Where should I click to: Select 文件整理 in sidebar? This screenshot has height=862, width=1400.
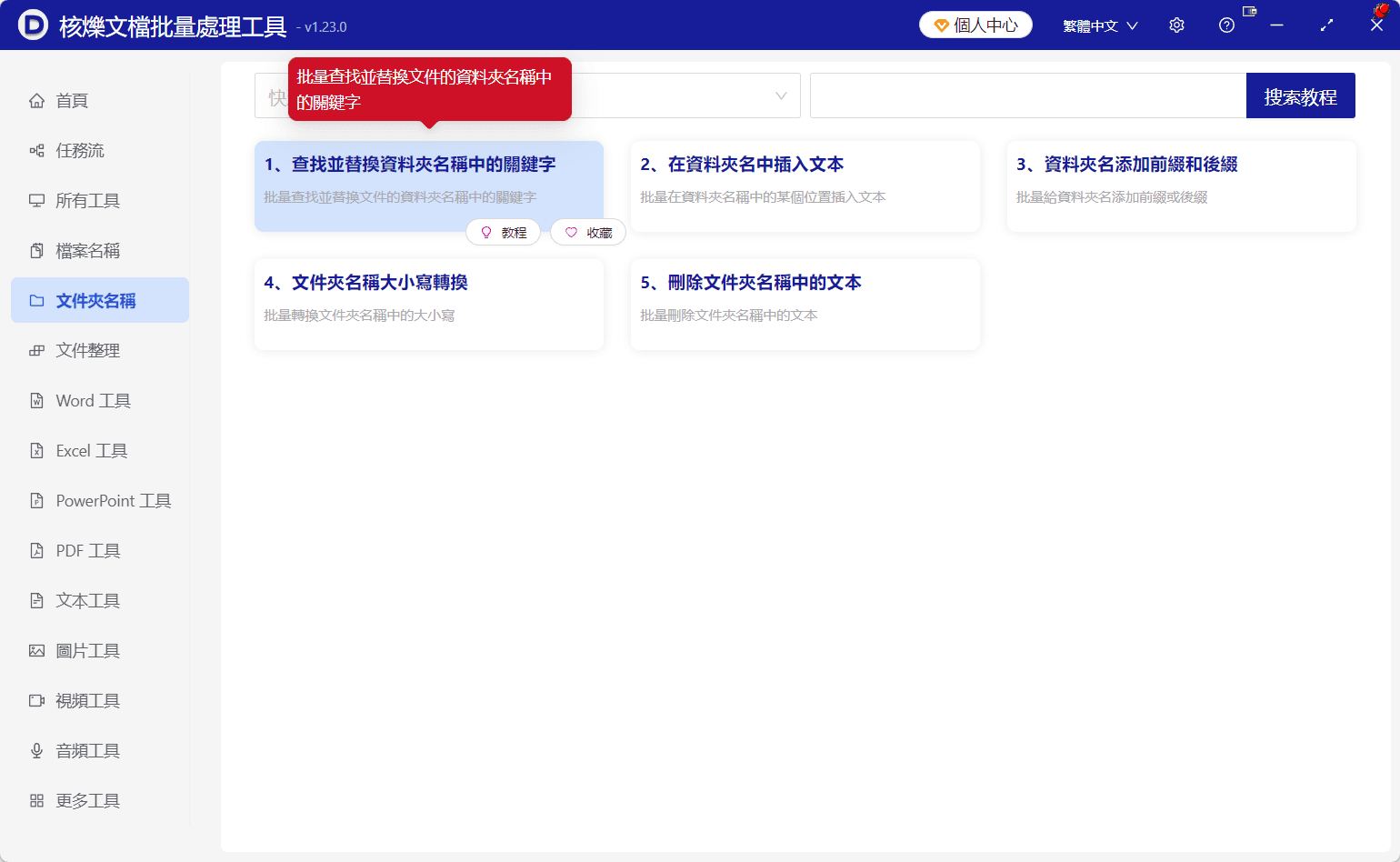coord(100,350)
